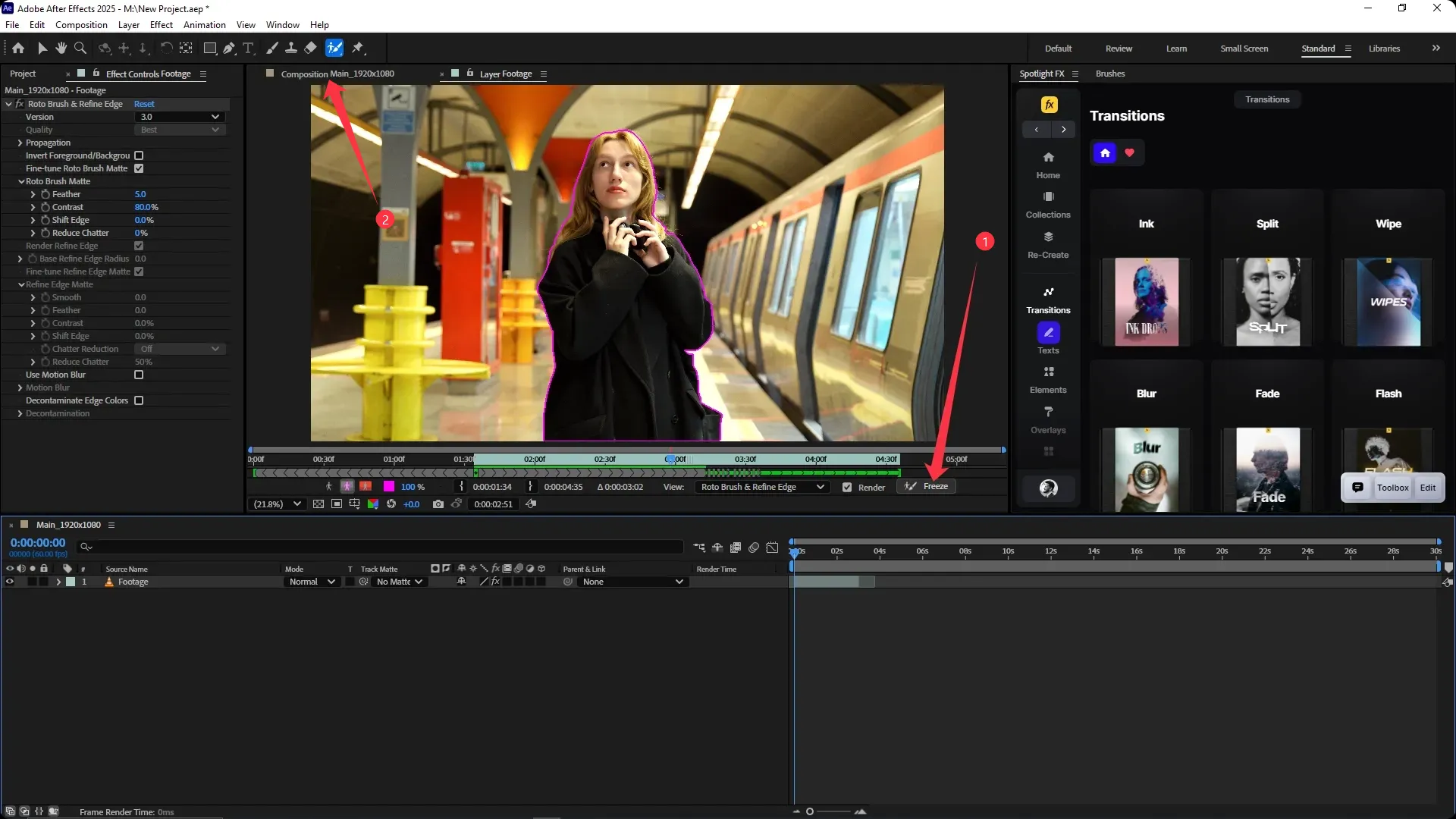This screenshot has height=819, width=1456.
Task: Click the magenta overlay color swatch
Action: 389,487
